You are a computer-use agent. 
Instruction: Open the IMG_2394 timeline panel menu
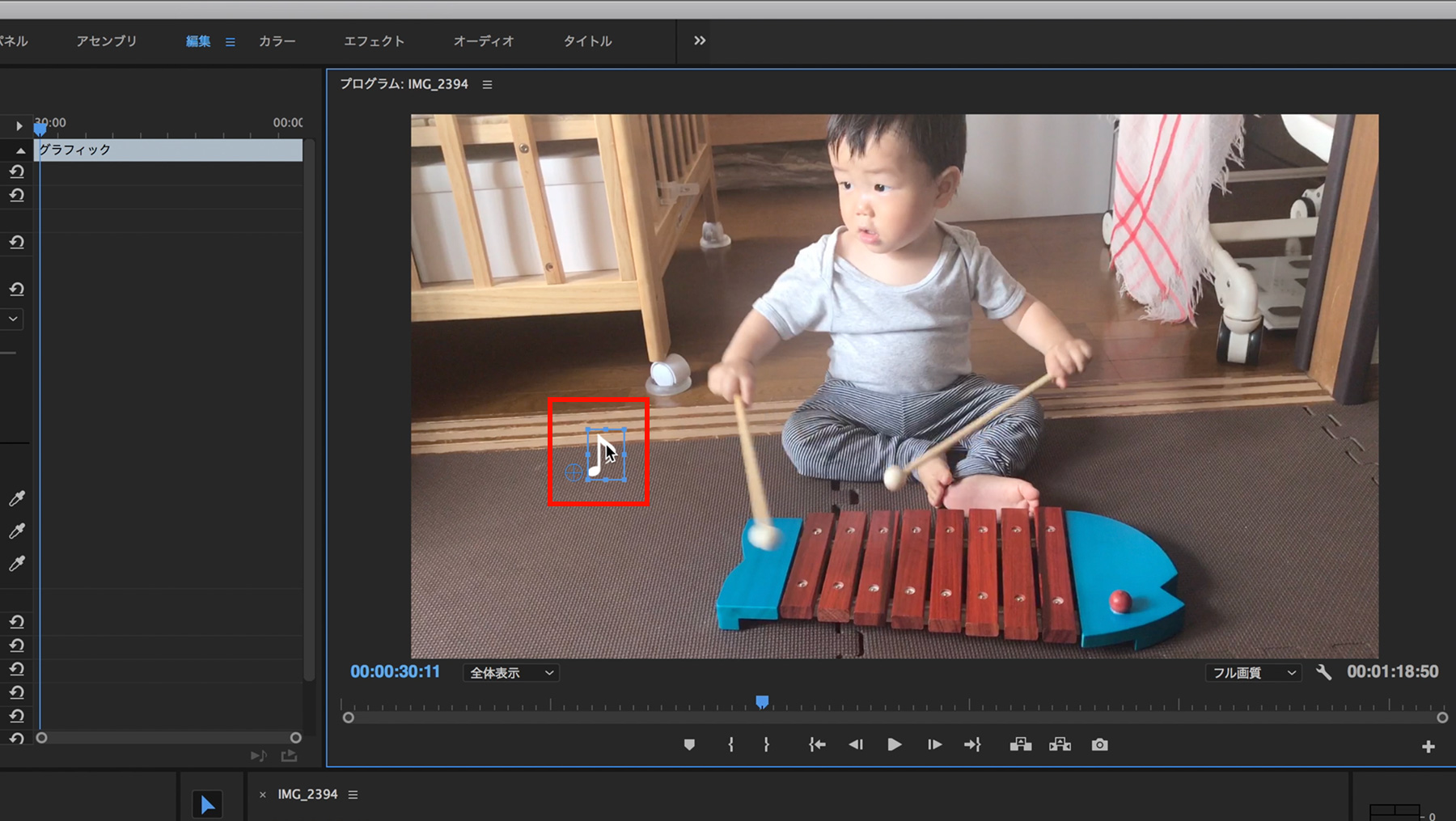pos(353,795)
